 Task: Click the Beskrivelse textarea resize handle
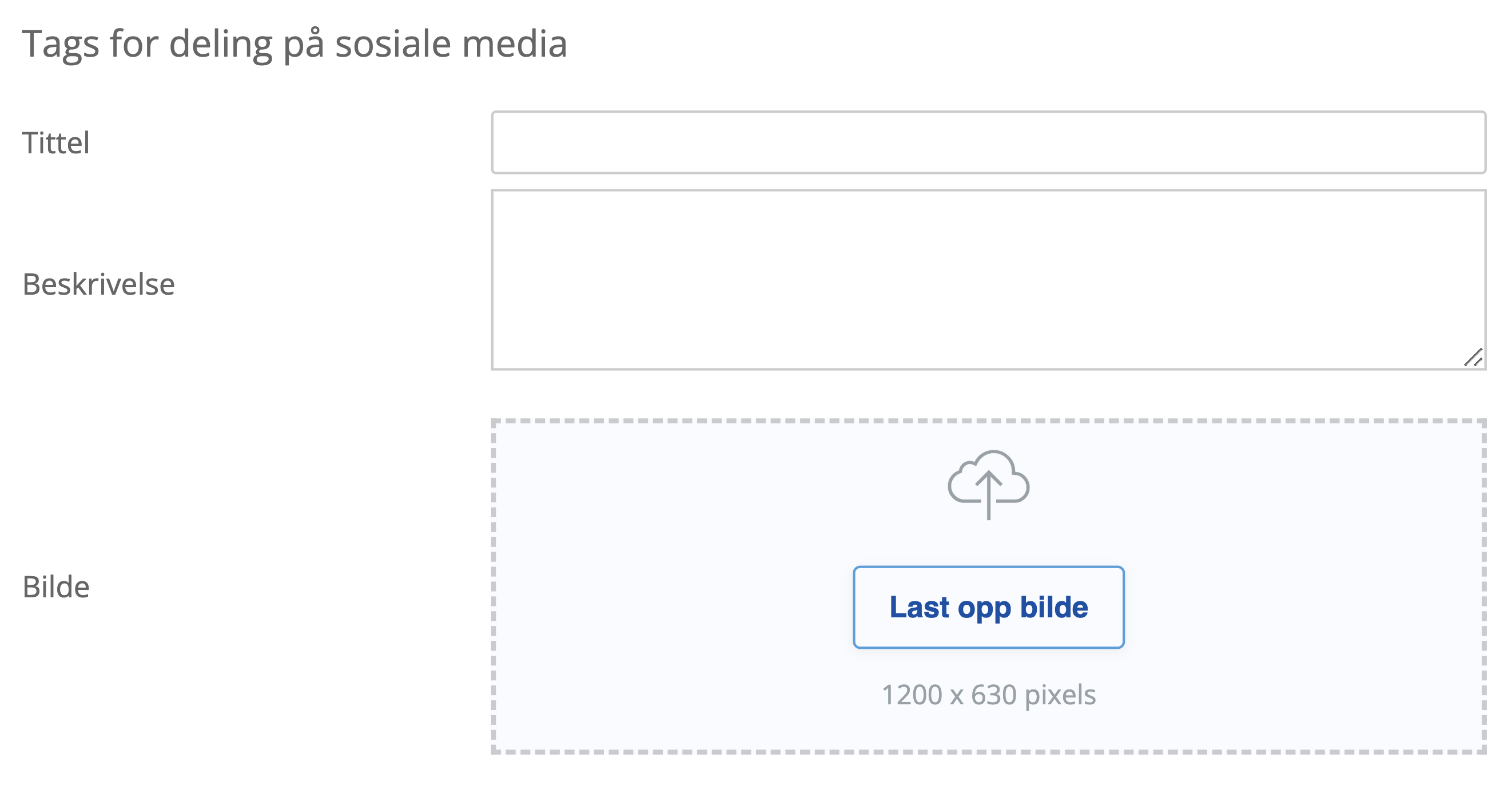1473,357
